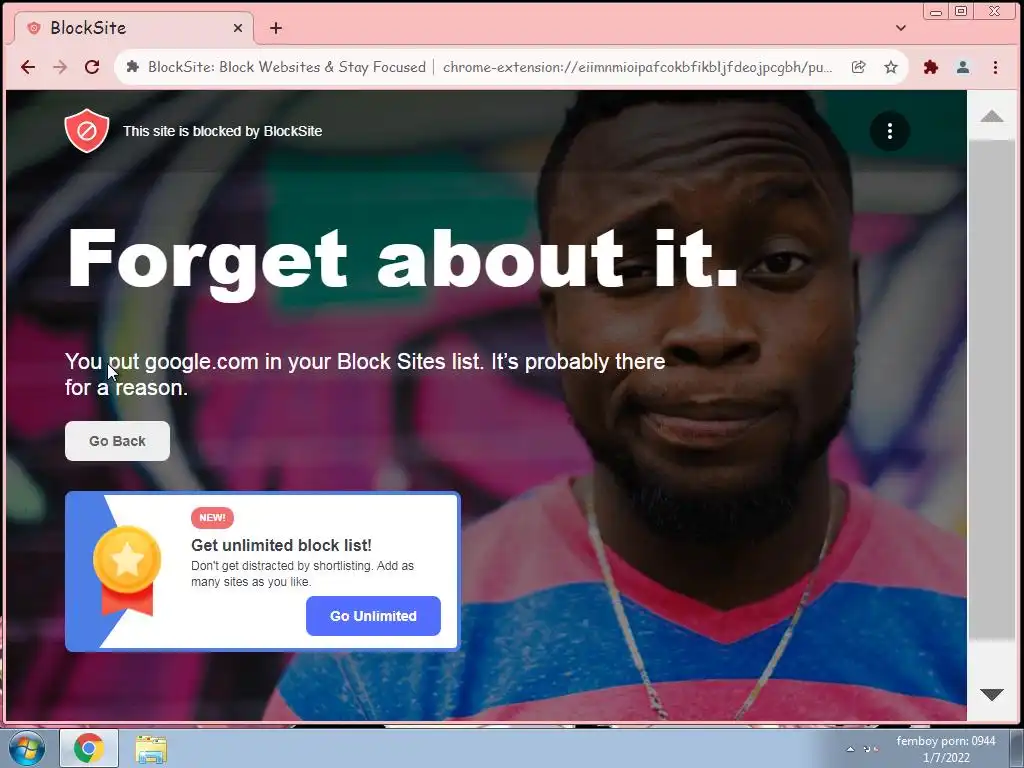This screenshot has width=1024, height=768.
Task: Click the Chrome taskbar icon
Action: click(x=89, y=748)
